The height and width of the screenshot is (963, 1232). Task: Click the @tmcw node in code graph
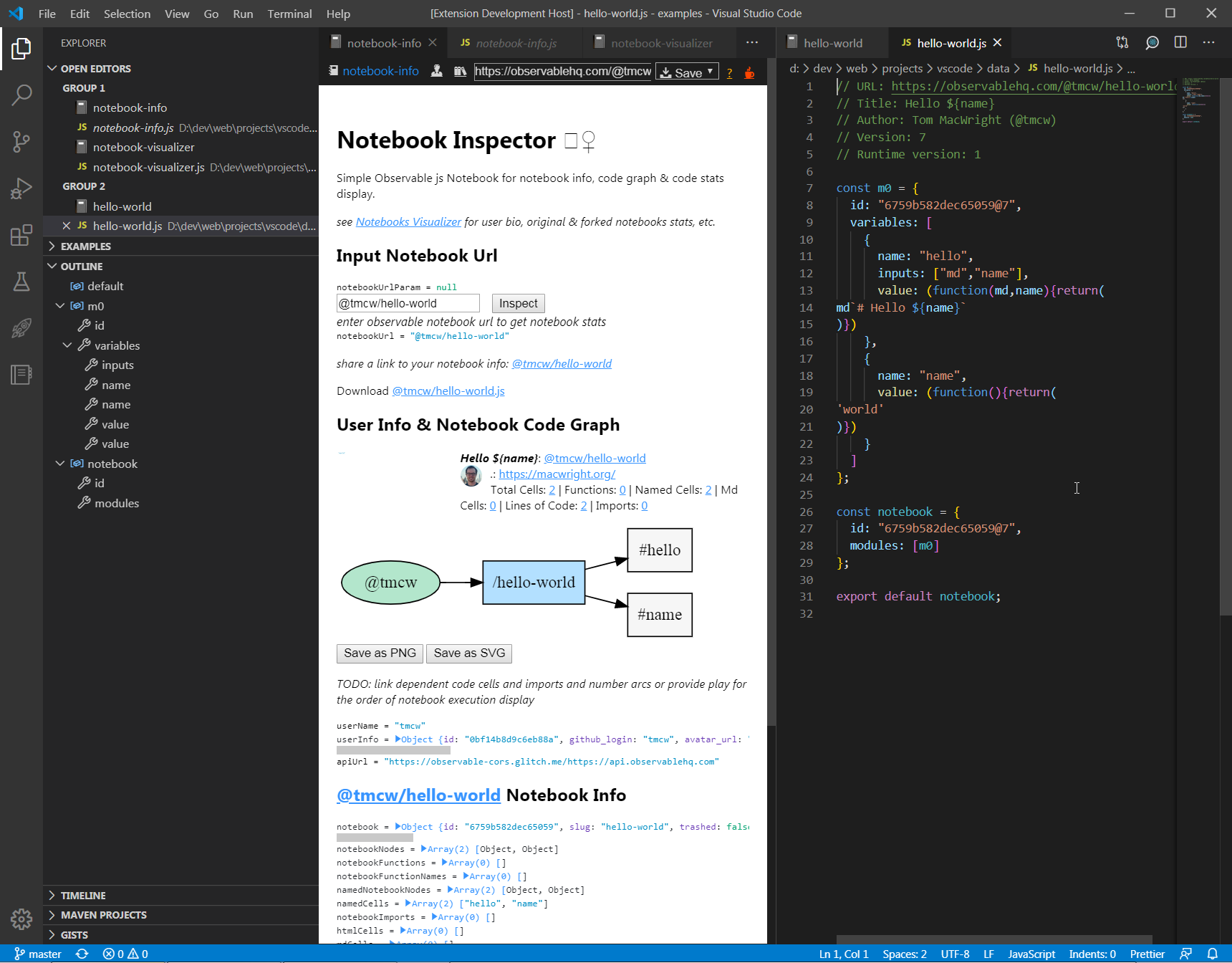(391, 583)
